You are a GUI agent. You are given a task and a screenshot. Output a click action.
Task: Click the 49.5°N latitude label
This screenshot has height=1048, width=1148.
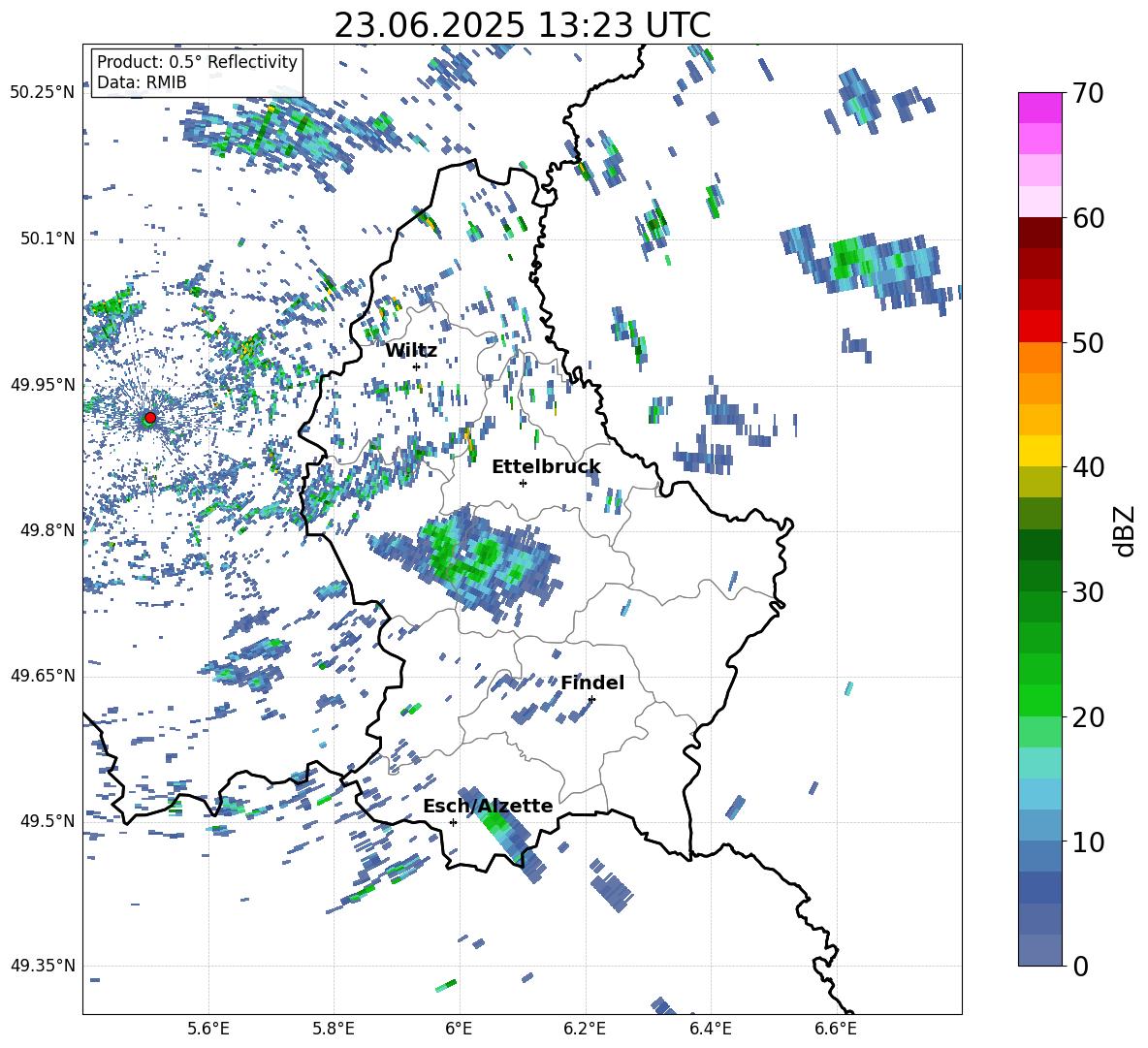point(48,820)
